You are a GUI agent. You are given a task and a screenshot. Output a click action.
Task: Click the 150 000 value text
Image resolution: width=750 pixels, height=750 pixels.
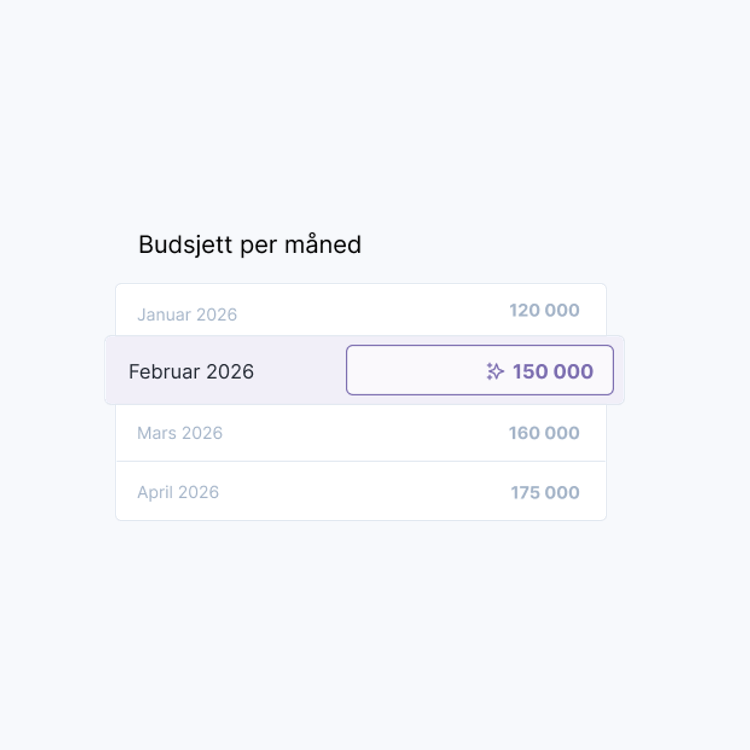(x=553, y=372)
